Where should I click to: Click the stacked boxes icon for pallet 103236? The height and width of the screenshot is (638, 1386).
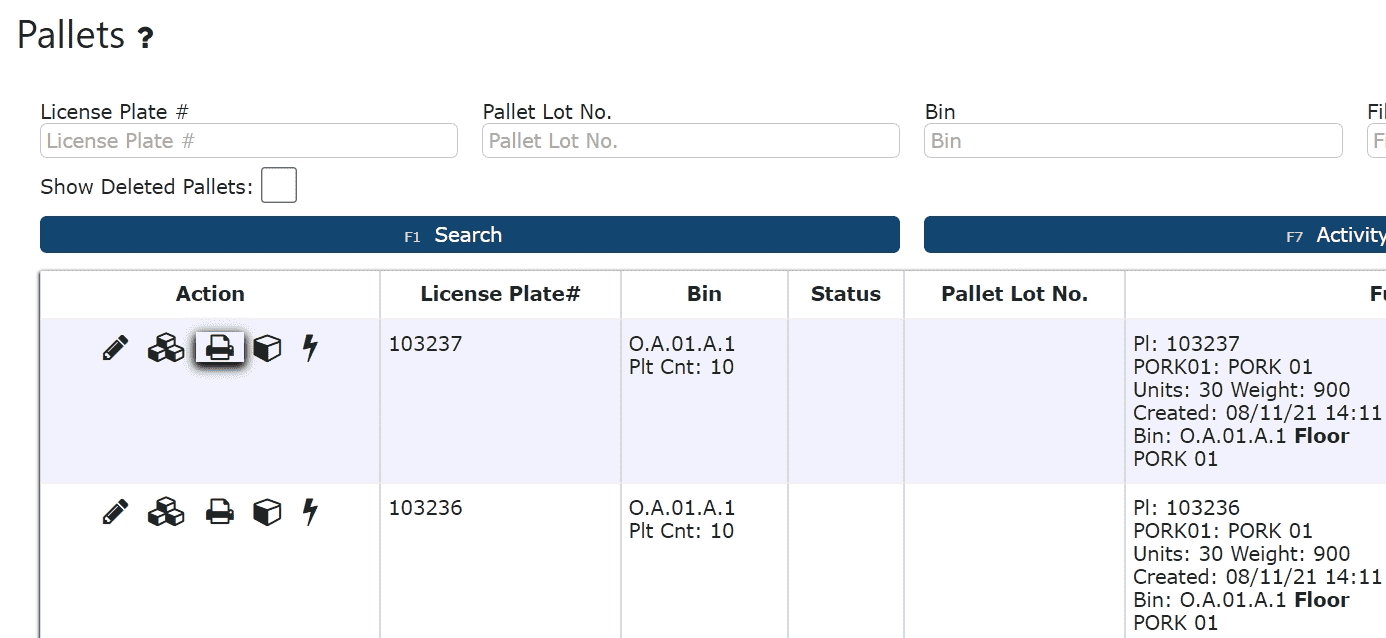tap(166, 512)
